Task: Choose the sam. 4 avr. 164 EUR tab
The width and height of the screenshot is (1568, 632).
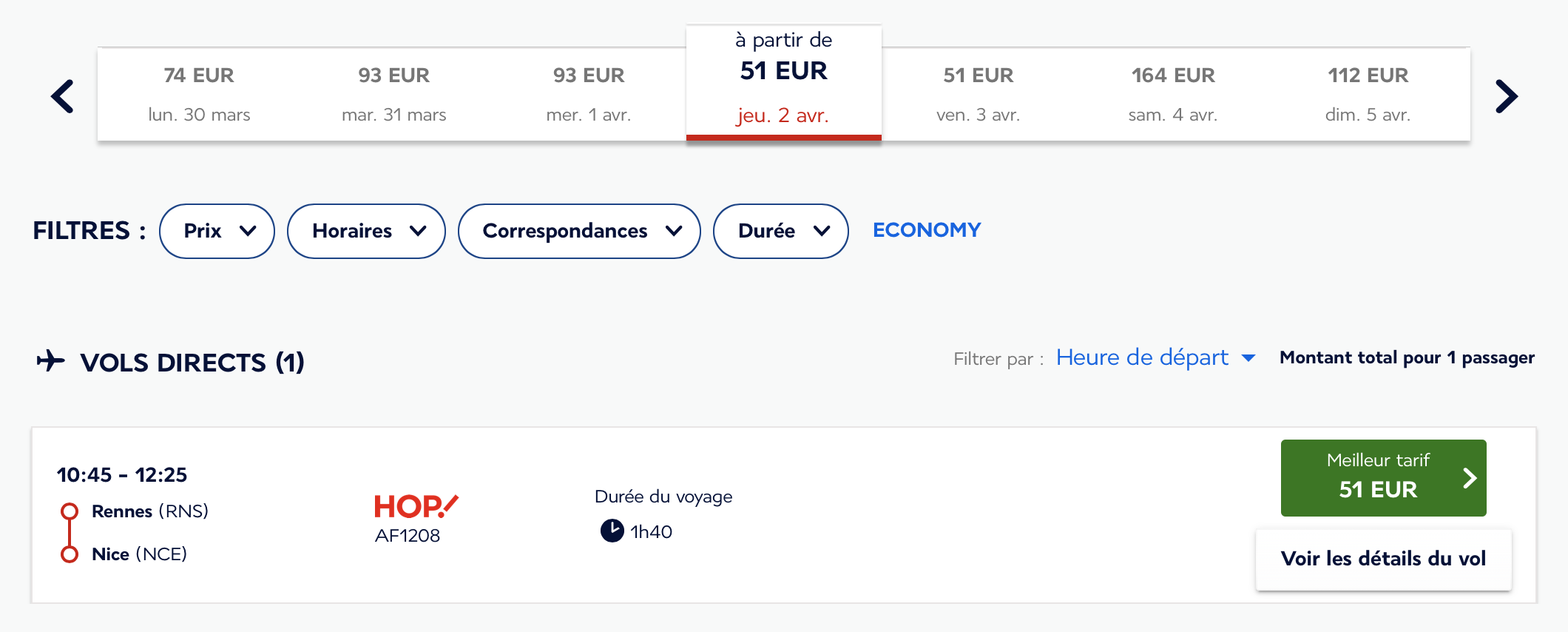Action: point(1173,95)
